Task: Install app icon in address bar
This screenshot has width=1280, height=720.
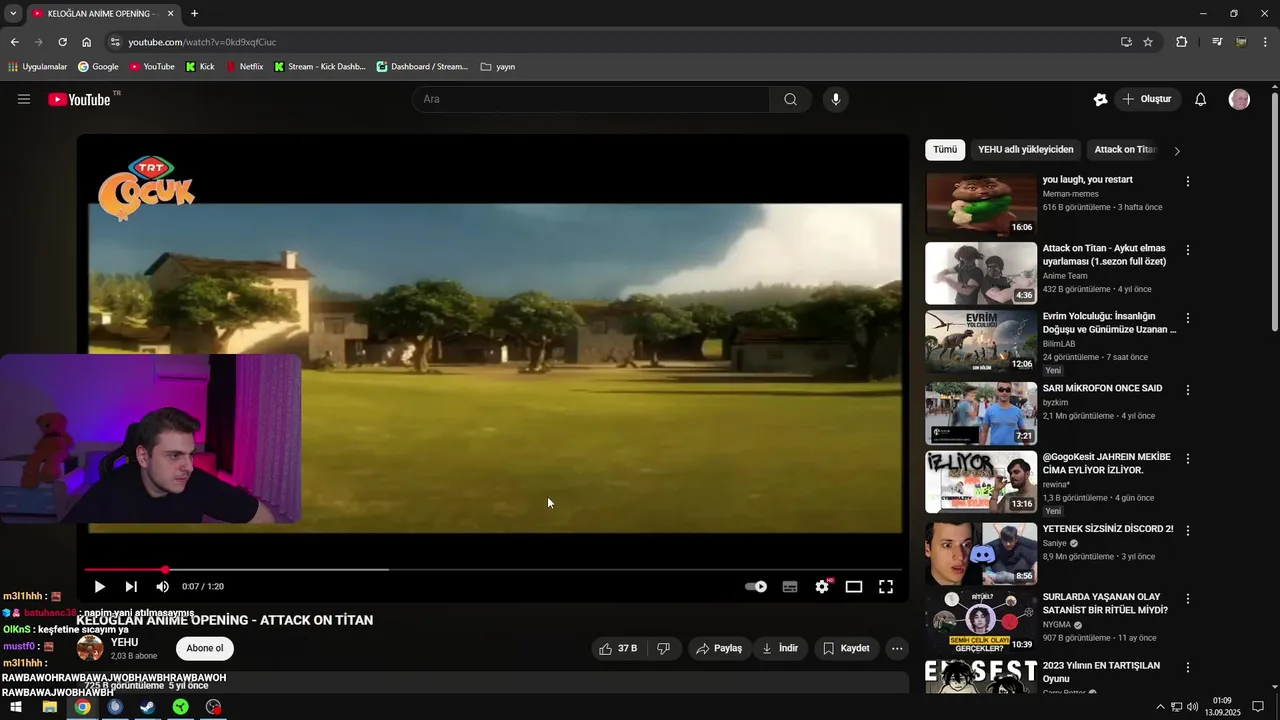Action: [1126, 42]
